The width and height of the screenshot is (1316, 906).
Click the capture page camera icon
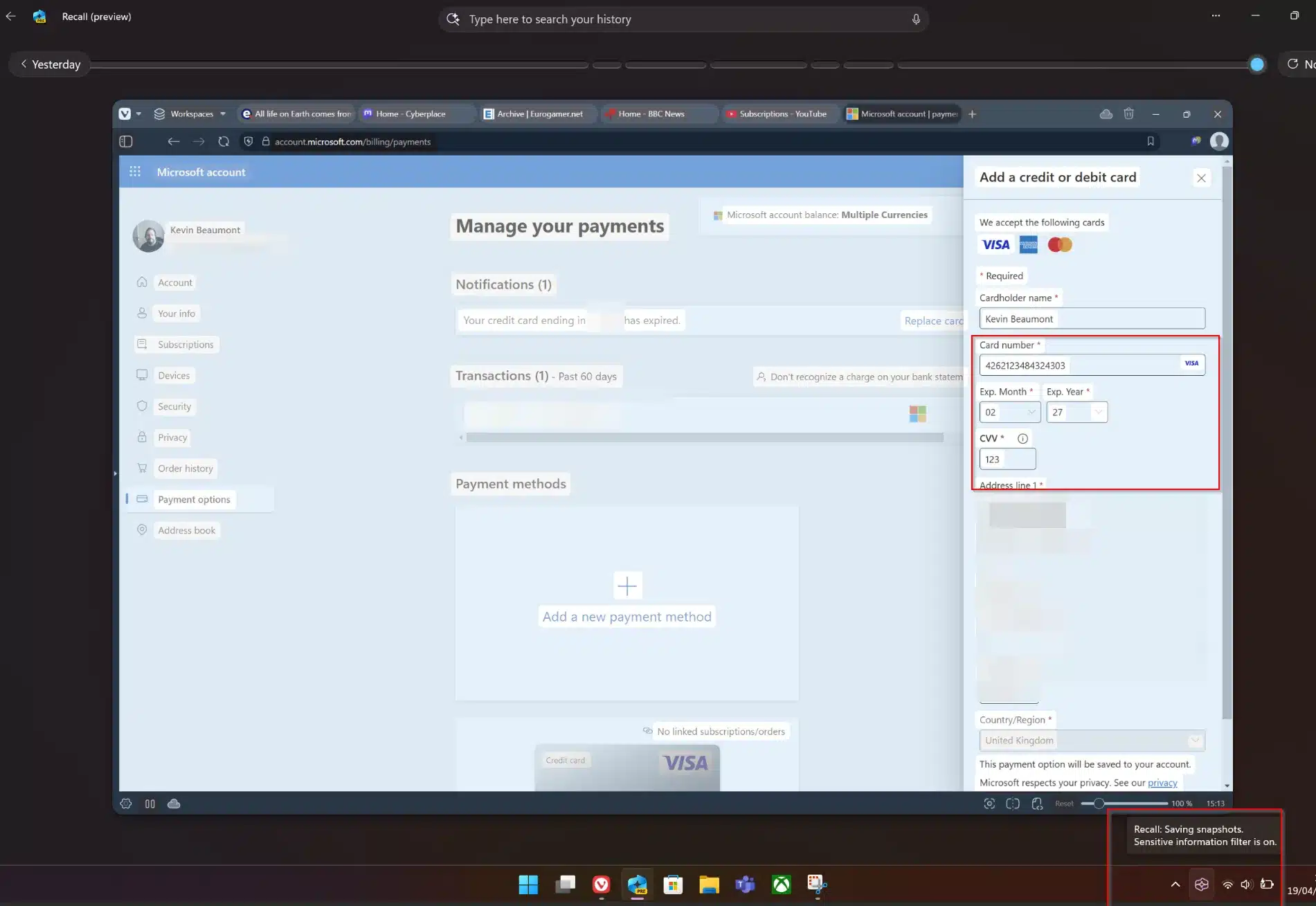click(989, 804)
